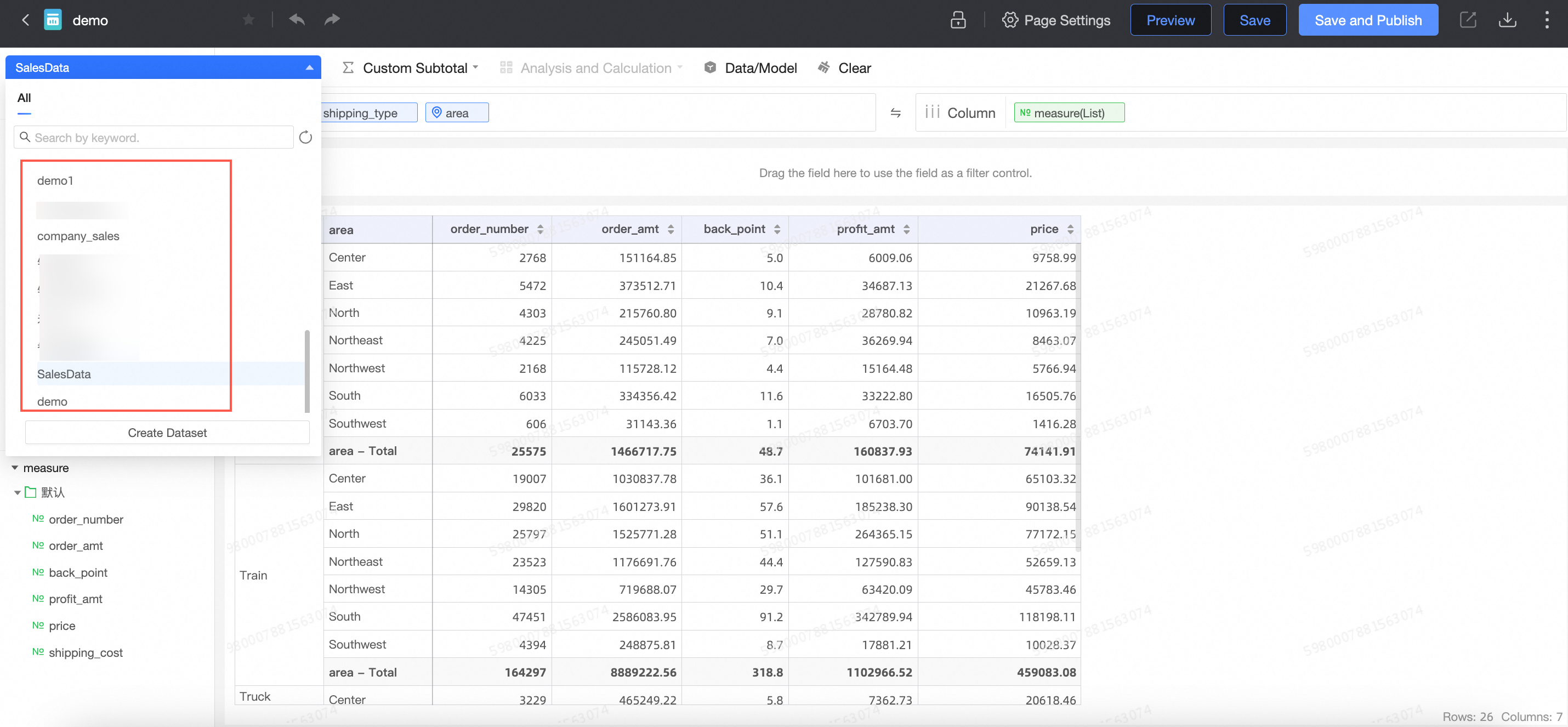Toggle sort on order_number column
Screen dimensions: 1568x727
(x=540, y=230)
